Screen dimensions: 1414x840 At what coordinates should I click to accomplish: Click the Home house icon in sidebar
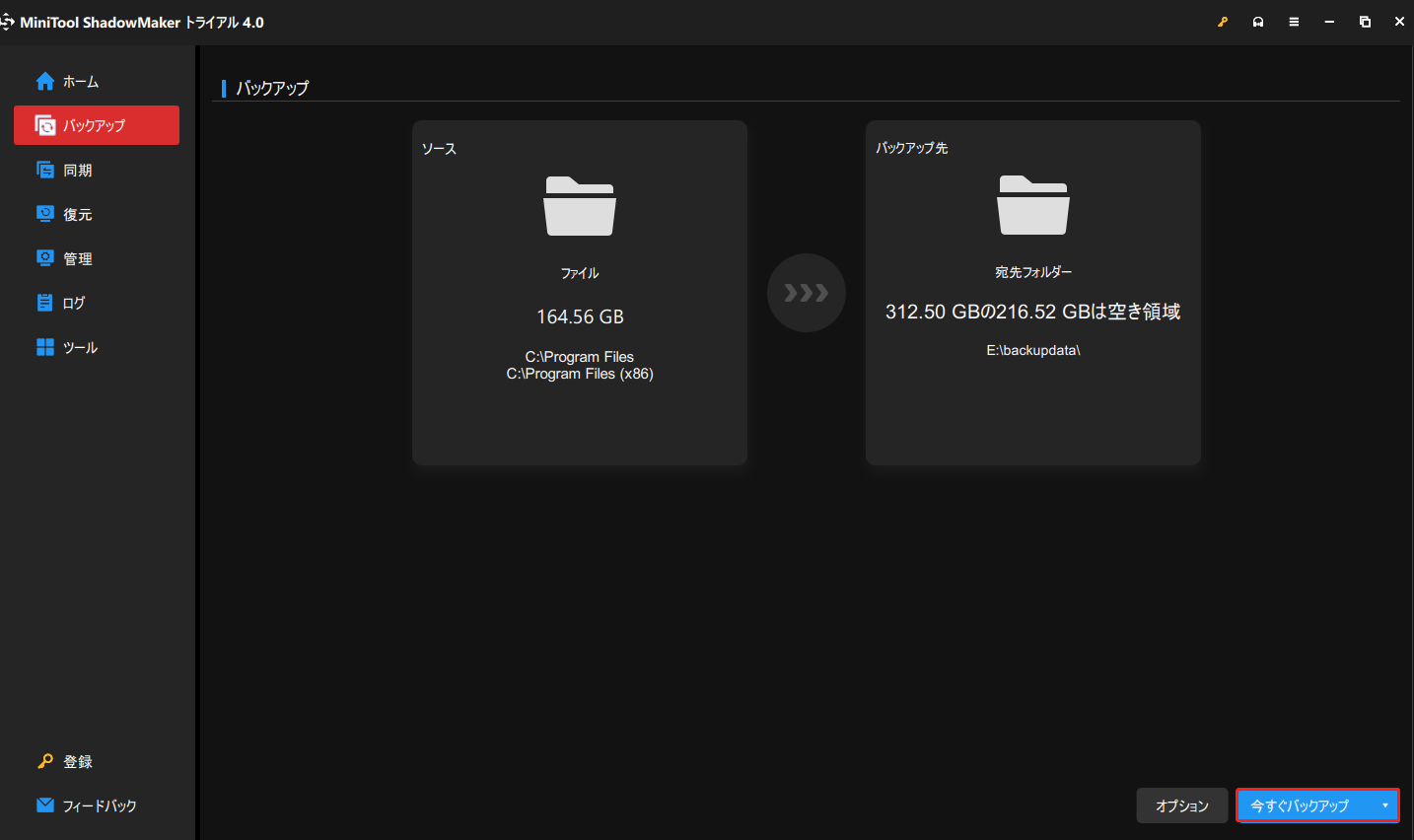45,81
